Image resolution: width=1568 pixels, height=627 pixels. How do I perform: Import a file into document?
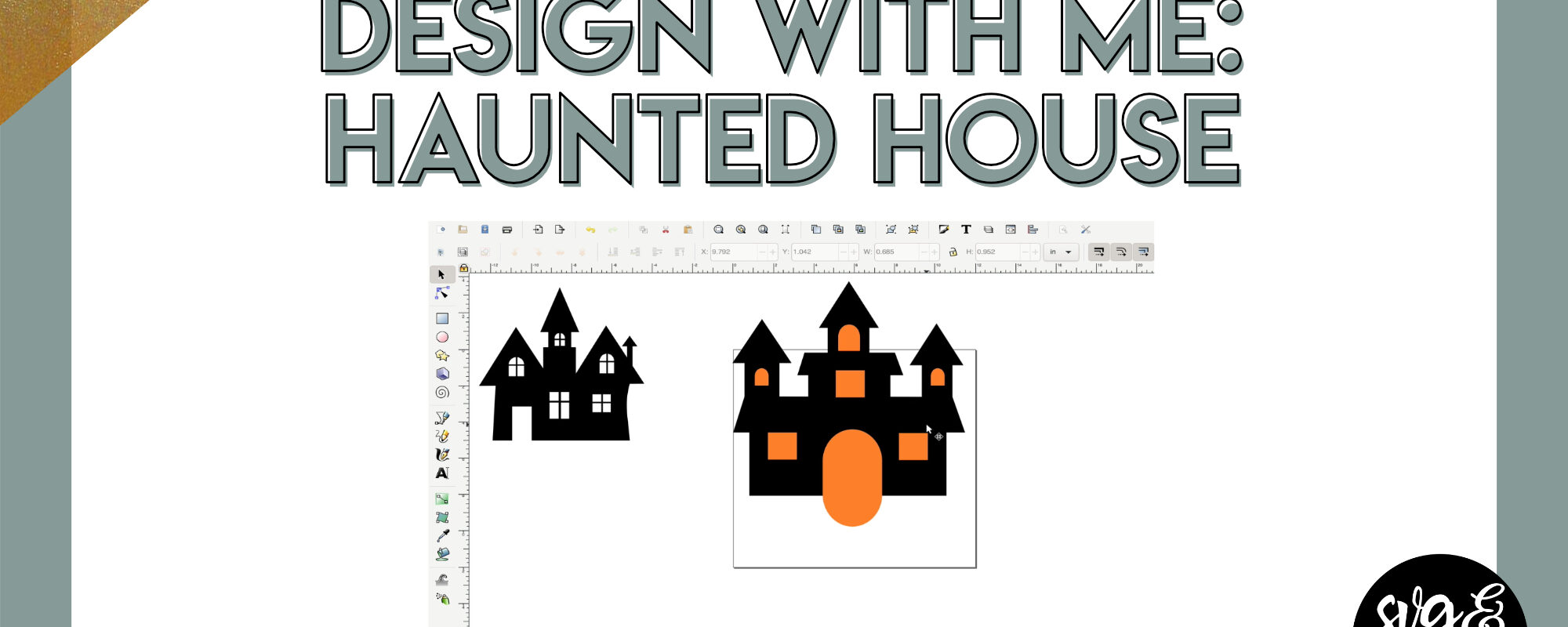point(538,230)
